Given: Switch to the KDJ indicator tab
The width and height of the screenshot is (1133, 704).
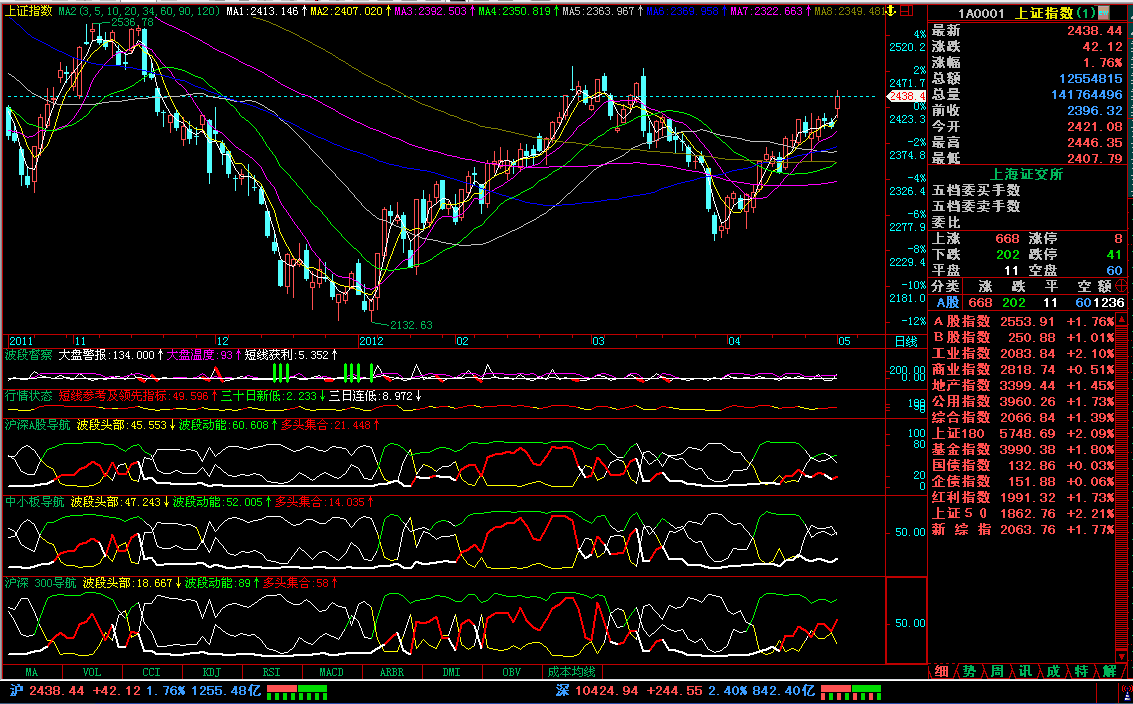Looking at the screenshot, I should [212, 672].
